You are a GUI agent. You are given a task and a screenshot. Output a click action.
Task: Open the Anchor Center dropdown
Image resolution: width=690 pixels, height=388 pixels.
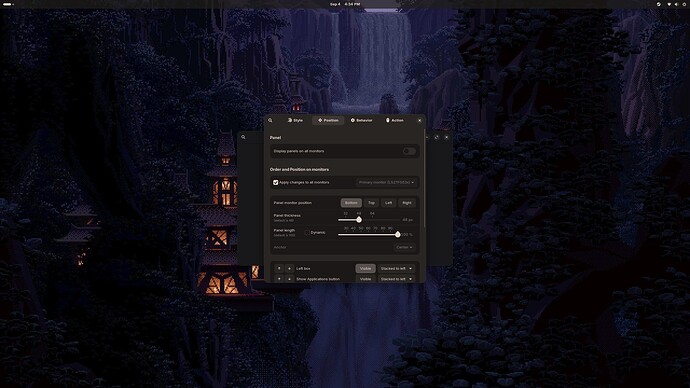404,247
